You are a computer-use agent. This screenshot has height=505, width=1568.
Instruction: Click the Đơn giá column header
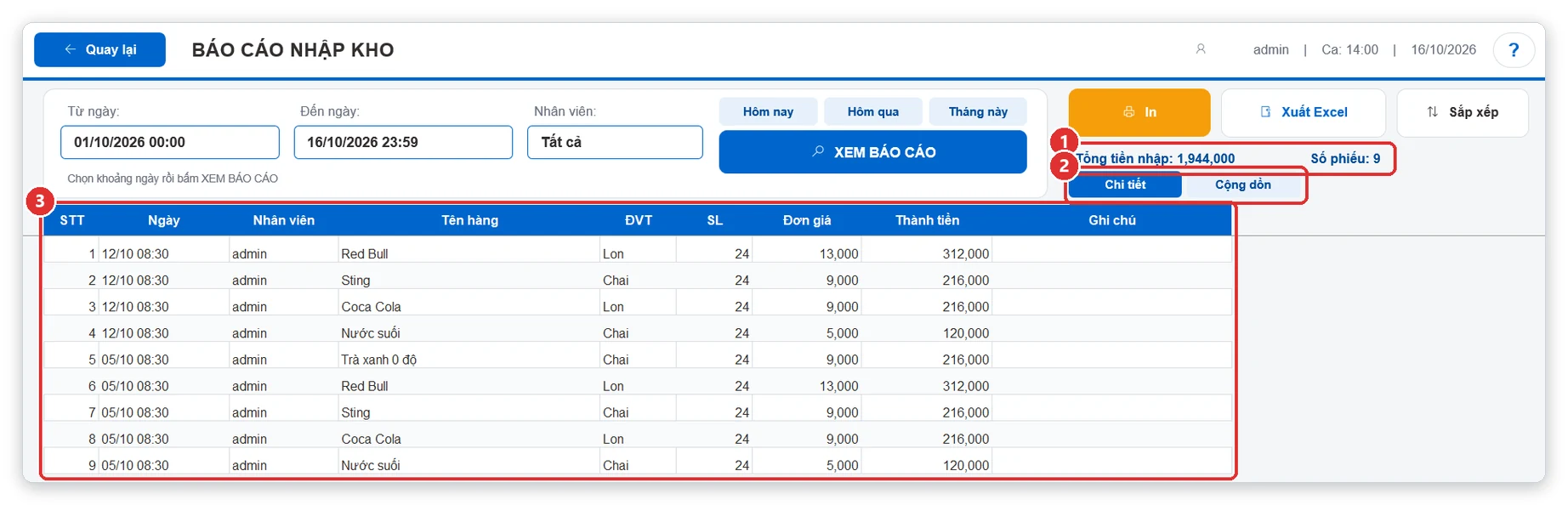807,220
